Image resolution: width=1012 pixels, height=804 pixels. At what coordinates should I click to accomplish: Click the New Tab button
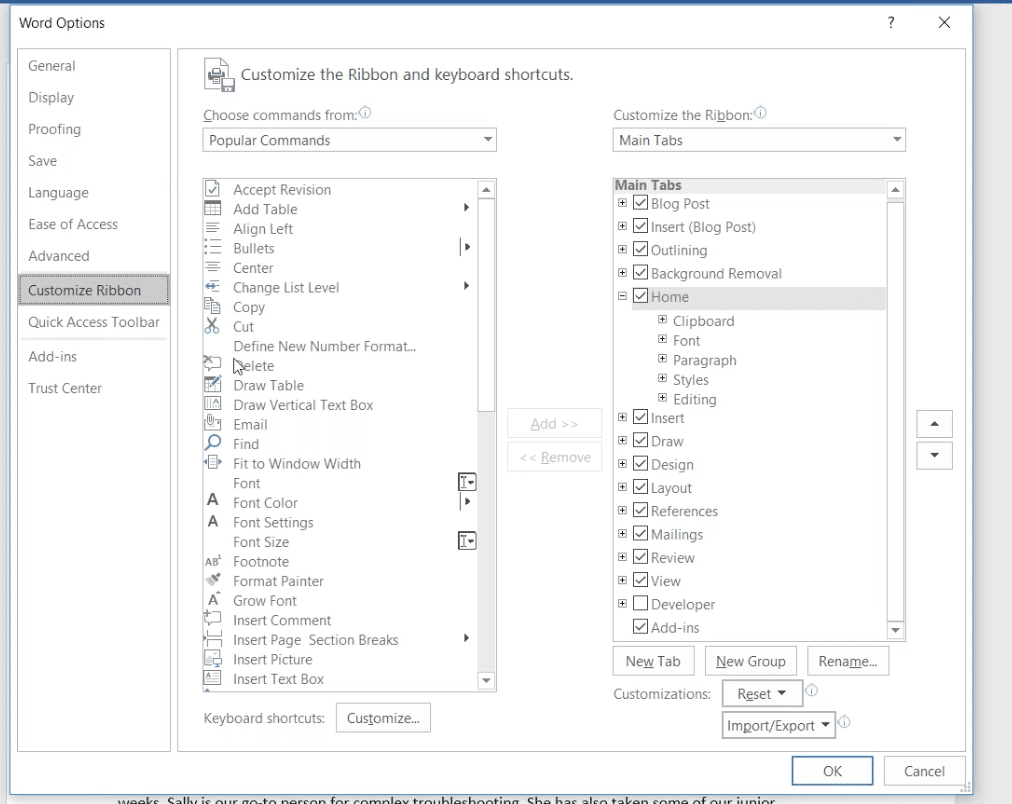(653, 661)
